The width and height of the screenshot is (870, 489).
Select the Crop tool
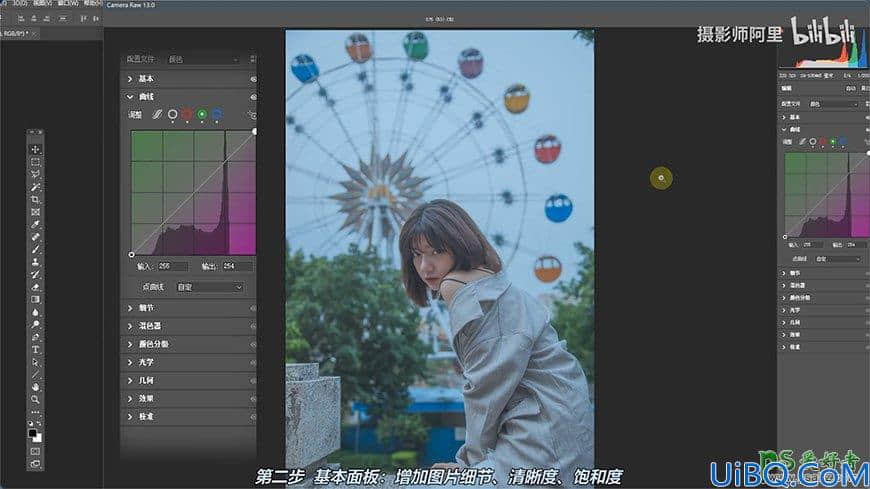click(x=36, y=199)
